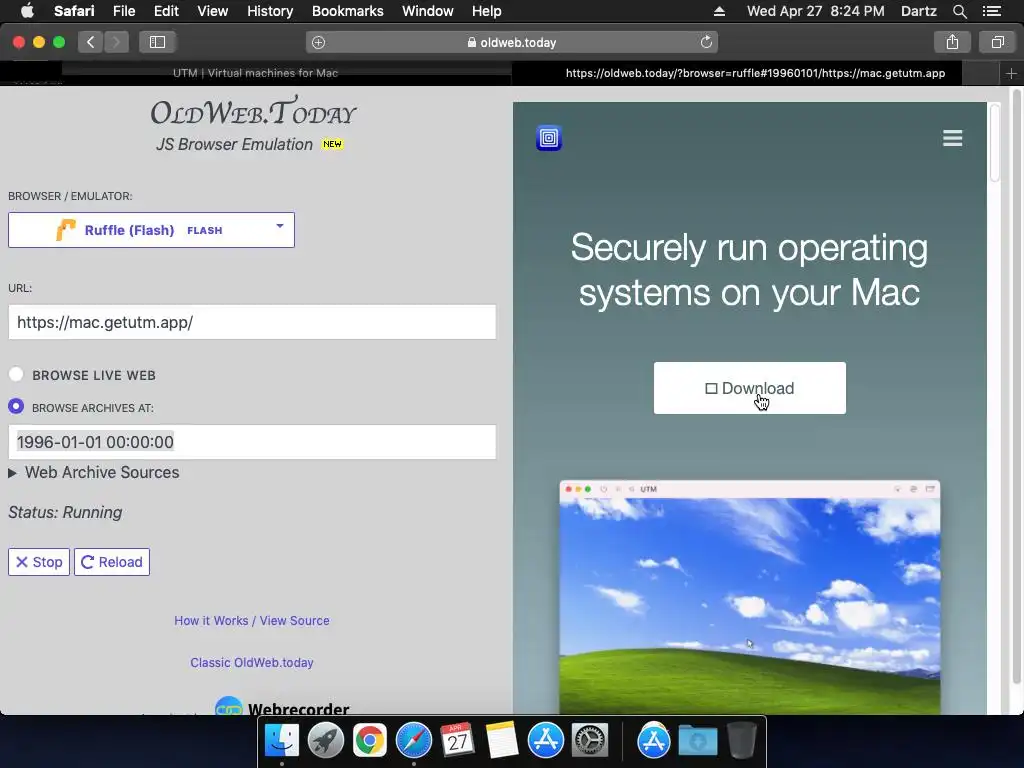Click the Ruffle logo icon in dropdown
1024x768 pixels.
point(65,230)
